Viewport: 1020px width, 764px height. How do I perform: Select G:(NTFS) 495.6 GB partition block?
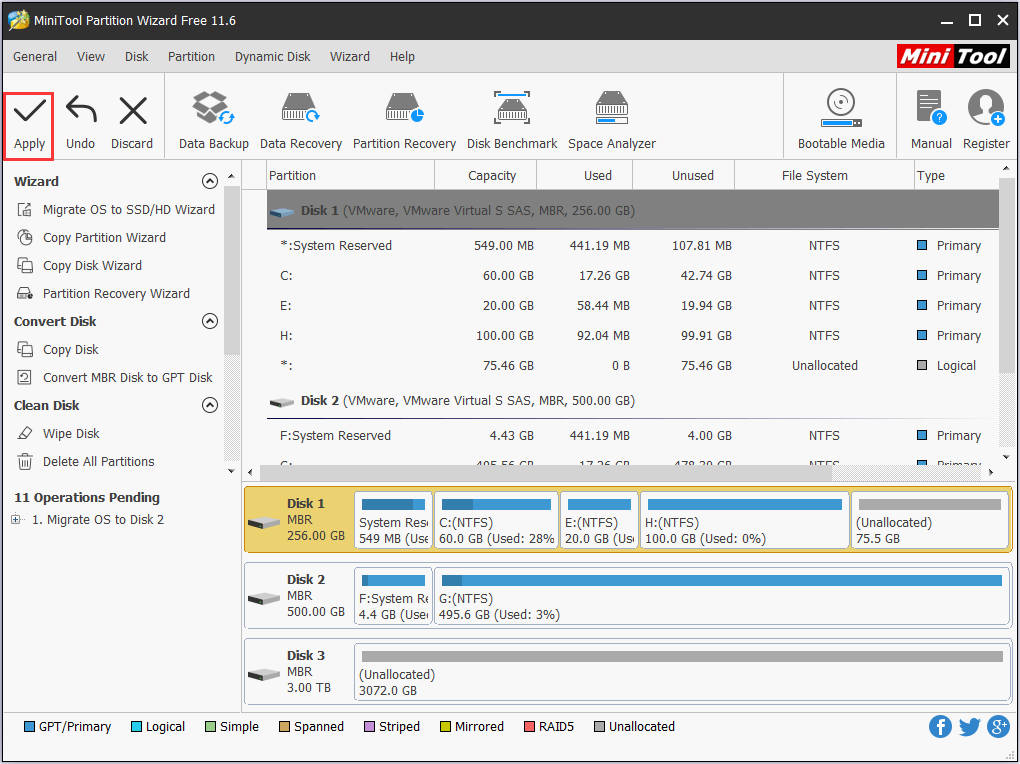click(721, 596)
